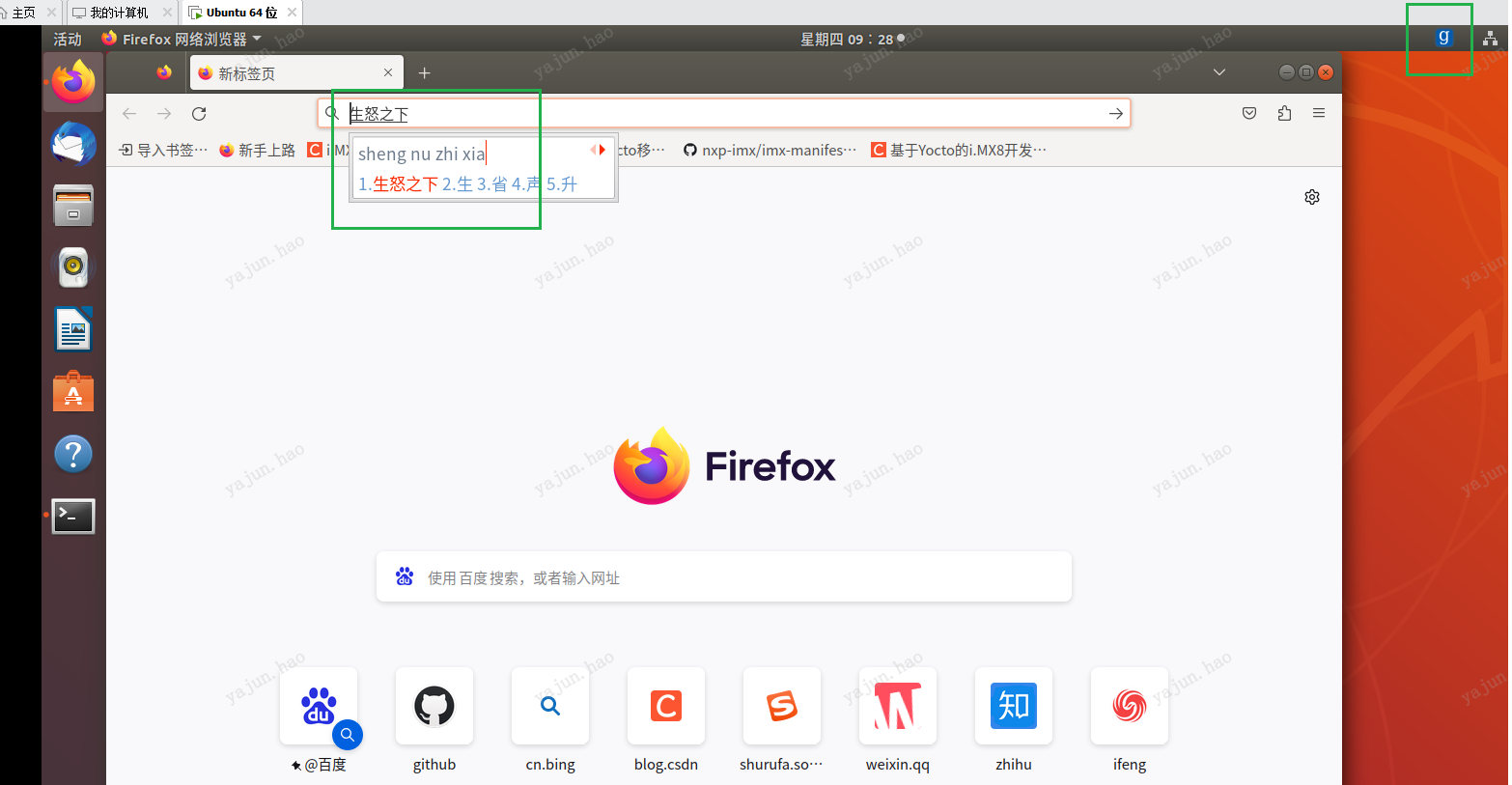
Task: Select the Ubuntu 64 位 VMware tab
Action: coord(241,13)
